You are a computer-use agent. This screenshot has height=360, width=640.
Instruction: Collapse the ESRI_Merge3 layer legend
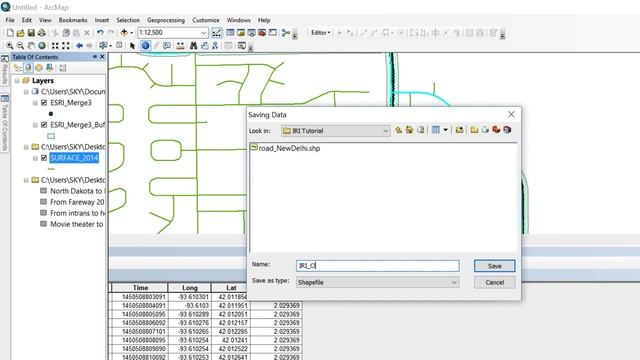coord(36,103)
